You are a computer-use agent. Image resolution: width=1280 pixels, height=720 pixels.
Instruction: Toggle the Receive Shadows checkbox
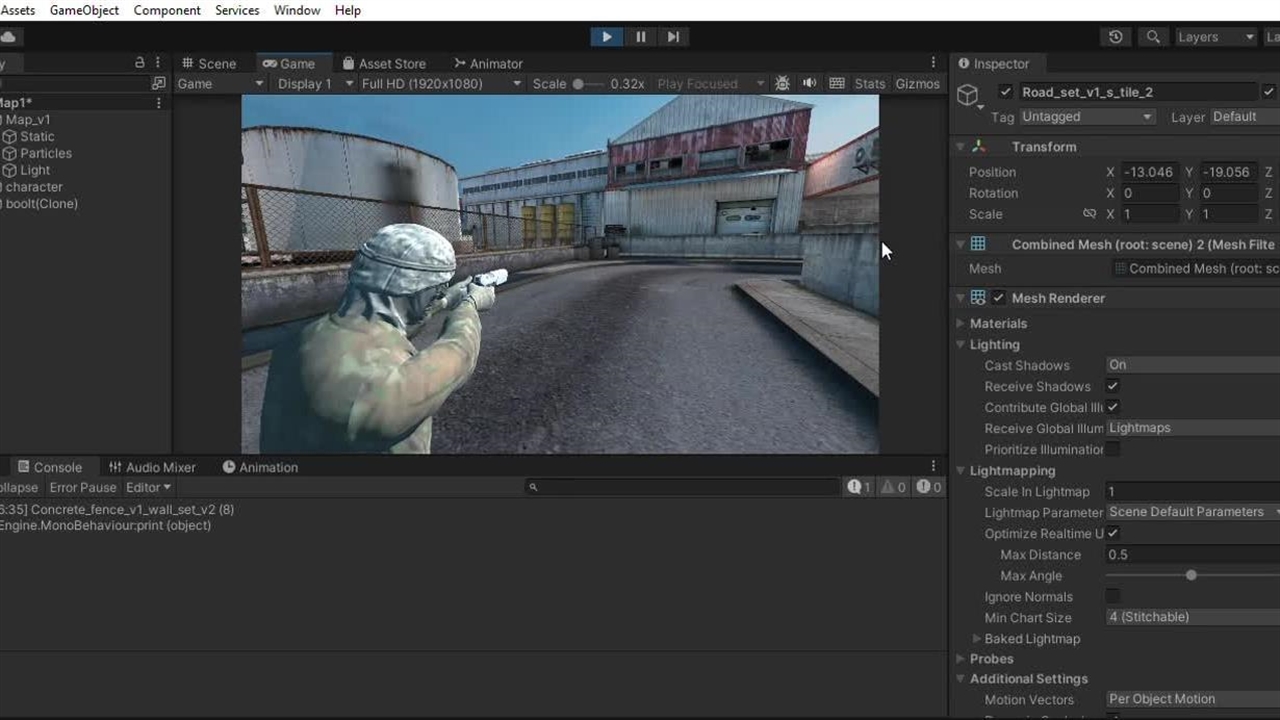point(1112,386)
